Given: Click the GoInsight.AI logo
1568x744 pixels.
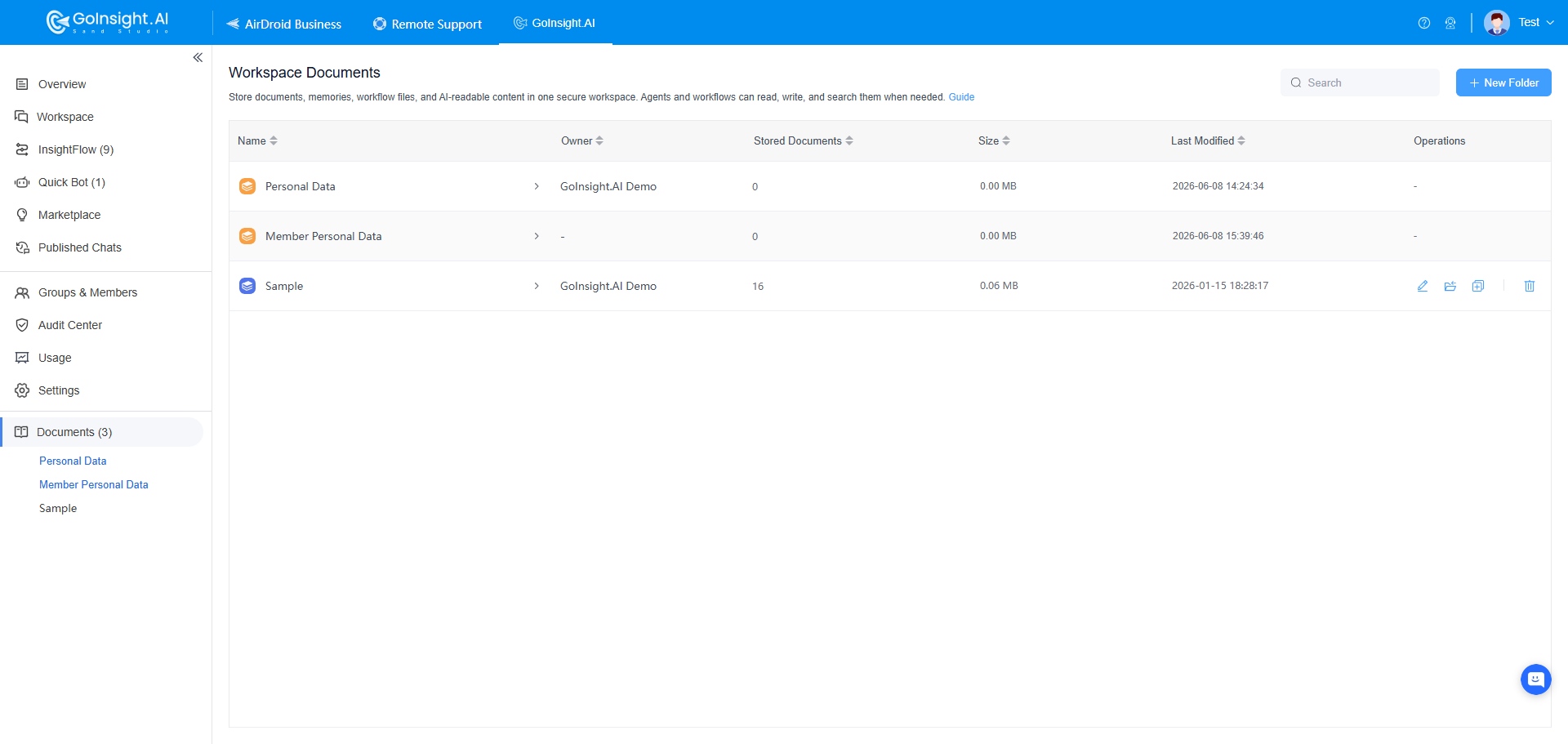Looking at the screenshot, I should [x=107, y=22].
